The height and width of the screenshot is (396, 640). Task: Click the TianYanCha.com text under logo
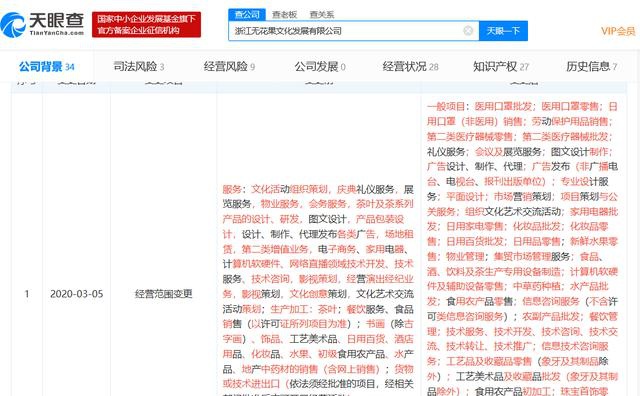tap(56, 33)
